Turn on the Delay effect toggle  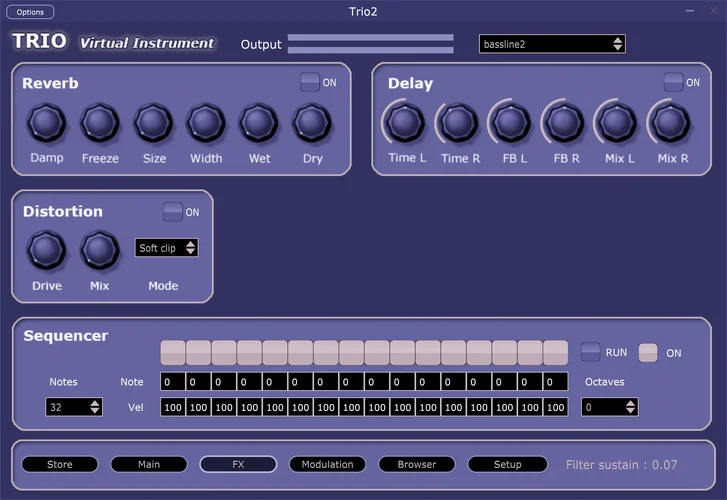674,83
